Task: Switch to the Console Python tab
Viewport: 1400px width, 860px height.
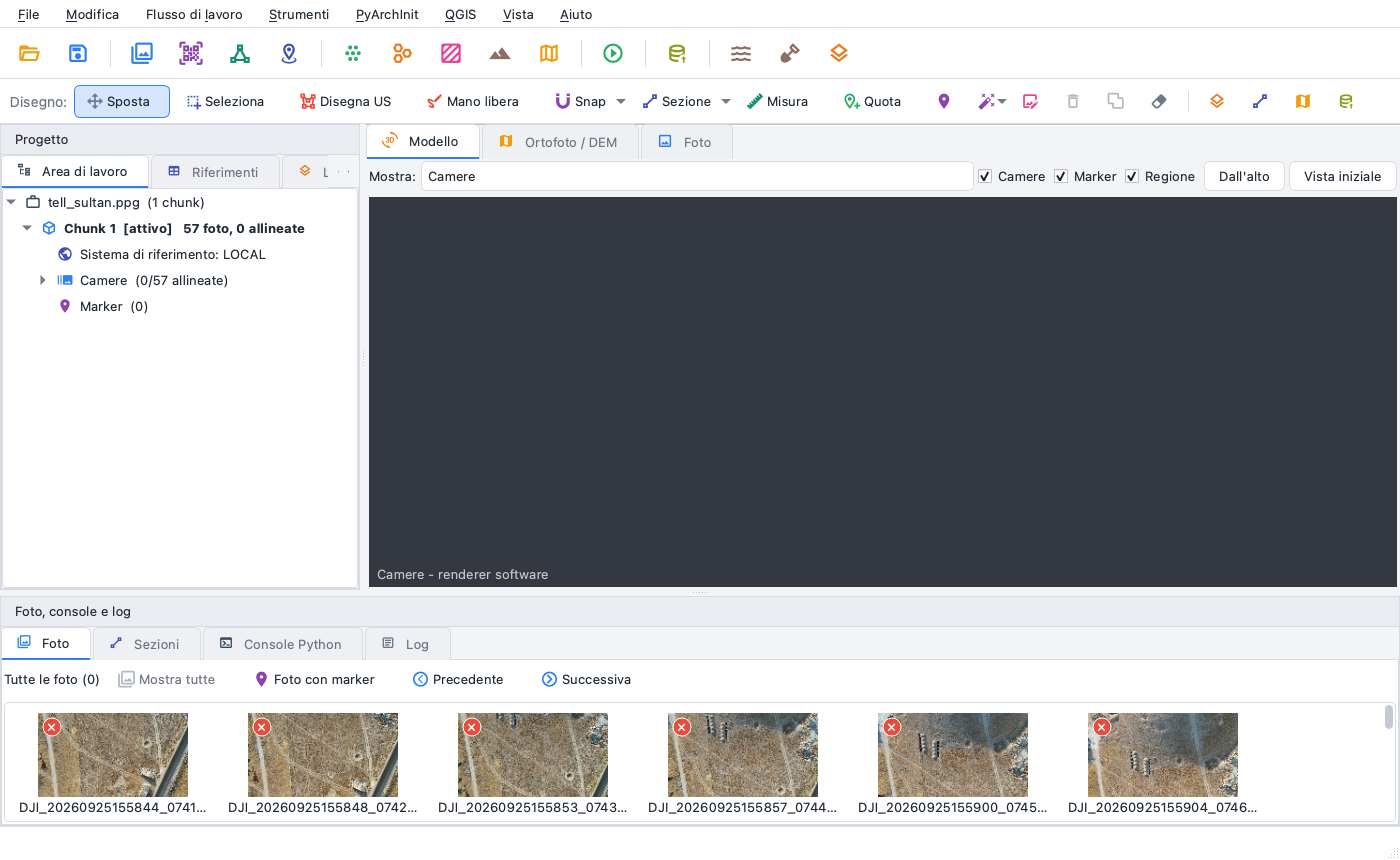Action: pyautogui.click(x=281, y=644)
